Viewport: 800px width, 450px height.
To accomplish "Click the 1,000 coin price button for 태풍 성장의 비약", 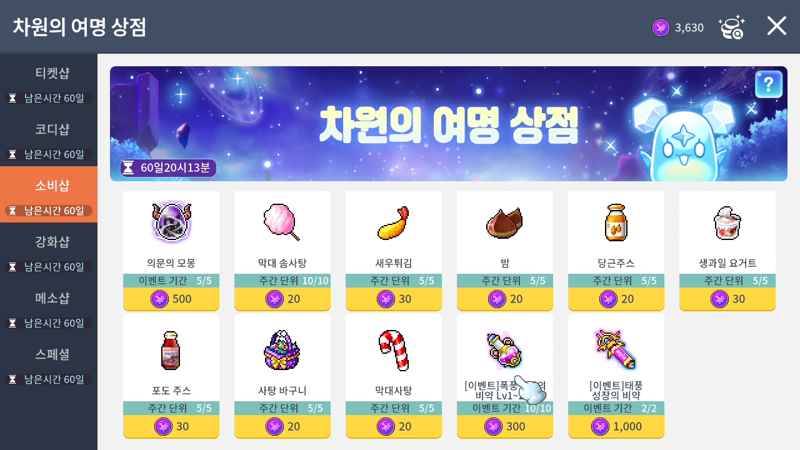I will pos(616,427).
